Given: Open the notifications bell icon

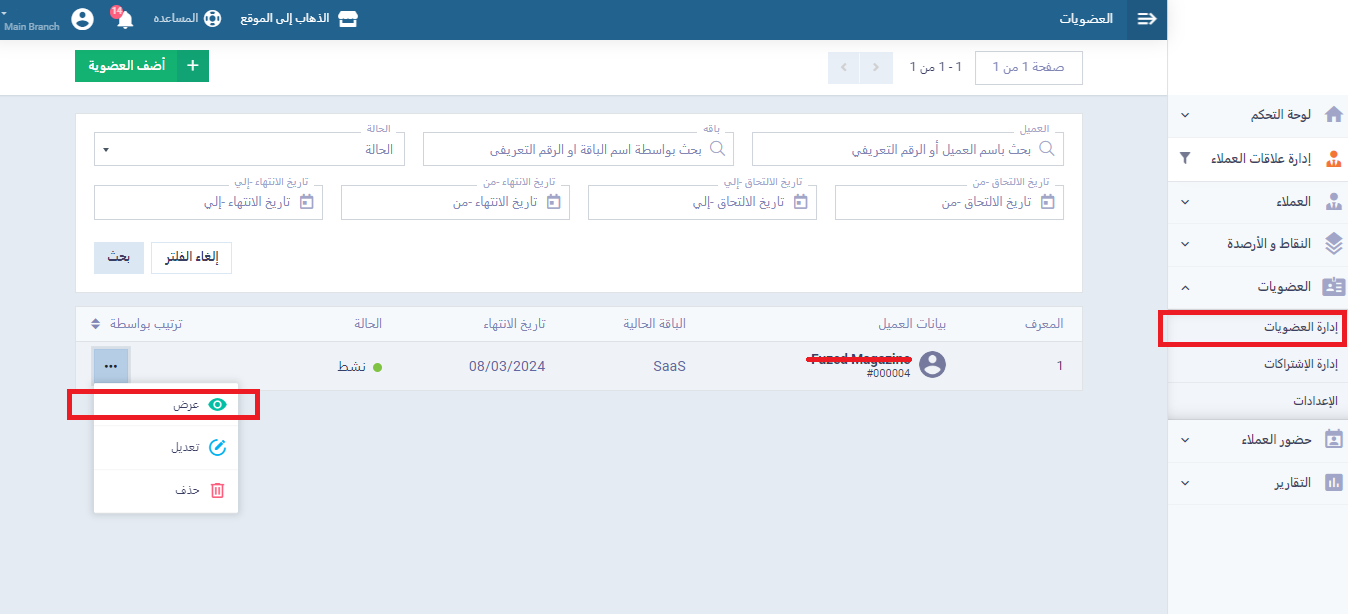Looking at the screenshot, I should point(125,19).
